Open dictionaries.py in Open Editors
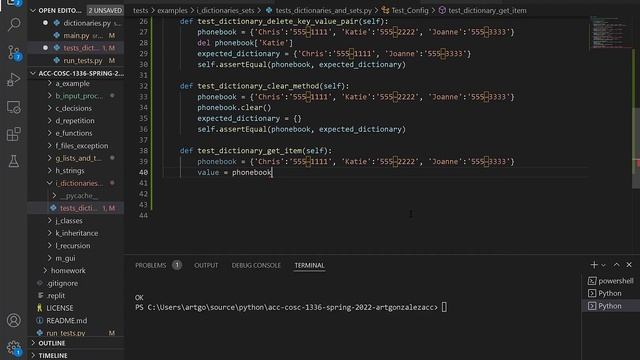 (x=76, y=23)
